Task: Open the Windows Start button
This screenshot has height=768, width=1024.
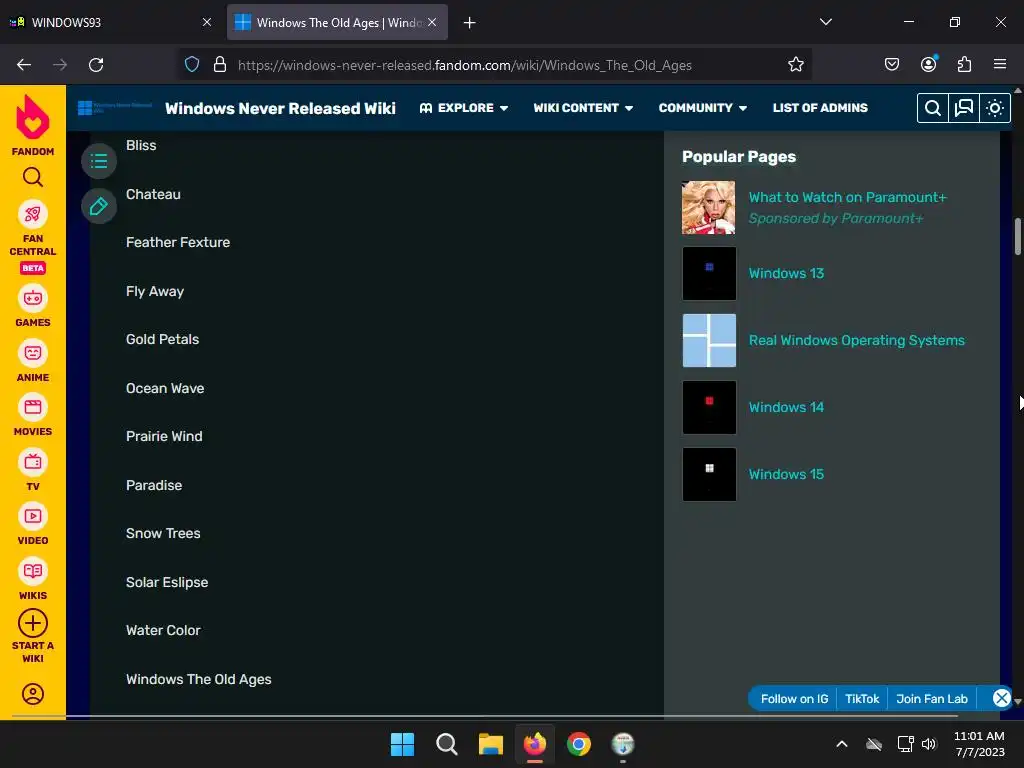Action: (x=402, y=744)
